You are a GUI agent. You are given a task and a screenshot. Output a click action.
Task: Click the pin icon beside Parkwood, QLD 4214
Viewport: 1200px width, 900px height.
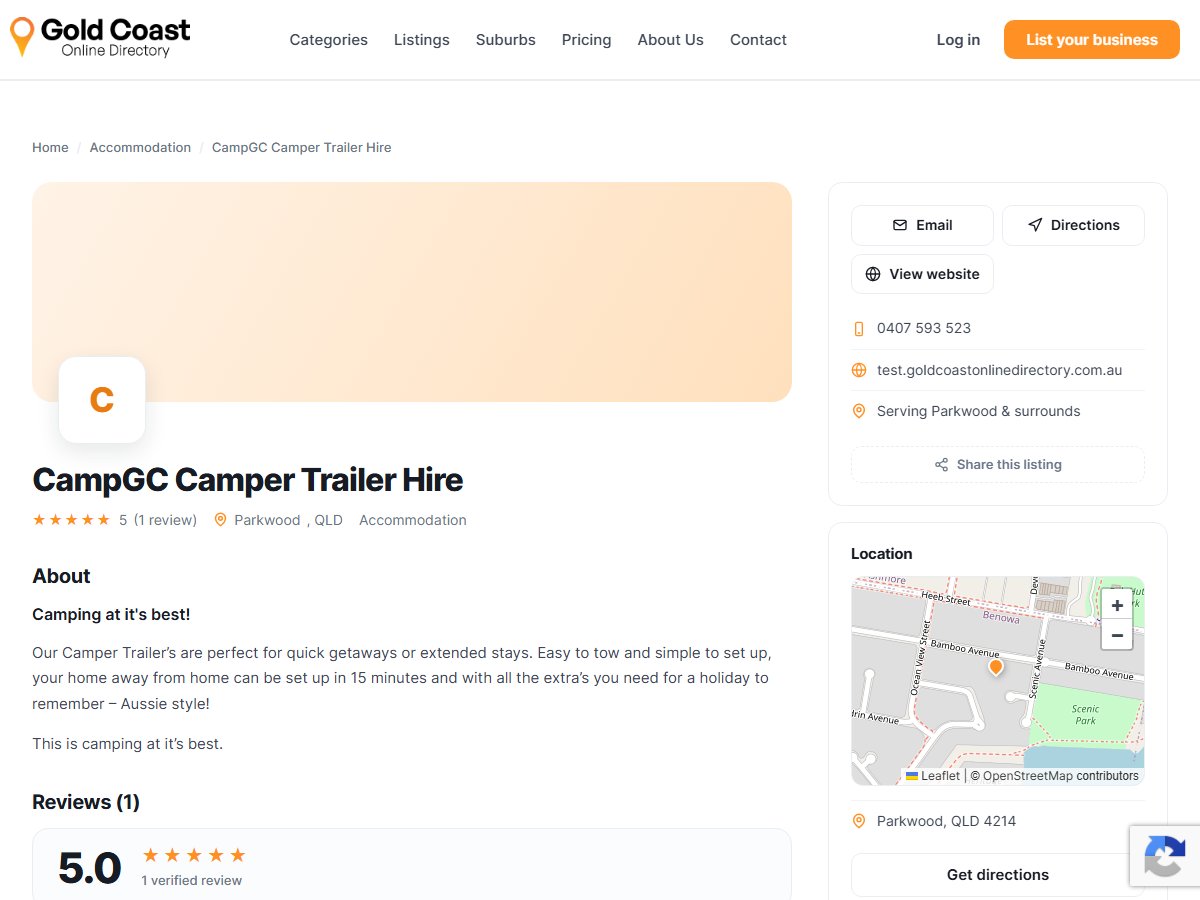click(858, 821)
